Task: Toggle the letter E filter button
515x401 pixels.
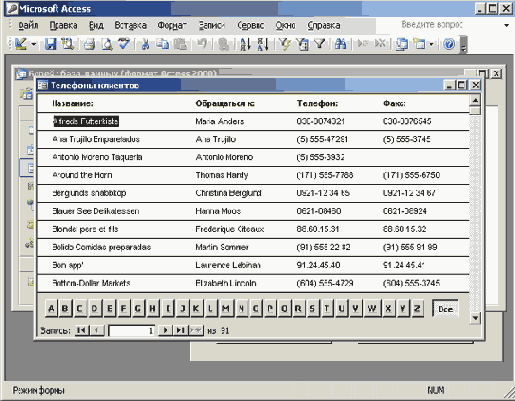Action: [x=109, y=308]
